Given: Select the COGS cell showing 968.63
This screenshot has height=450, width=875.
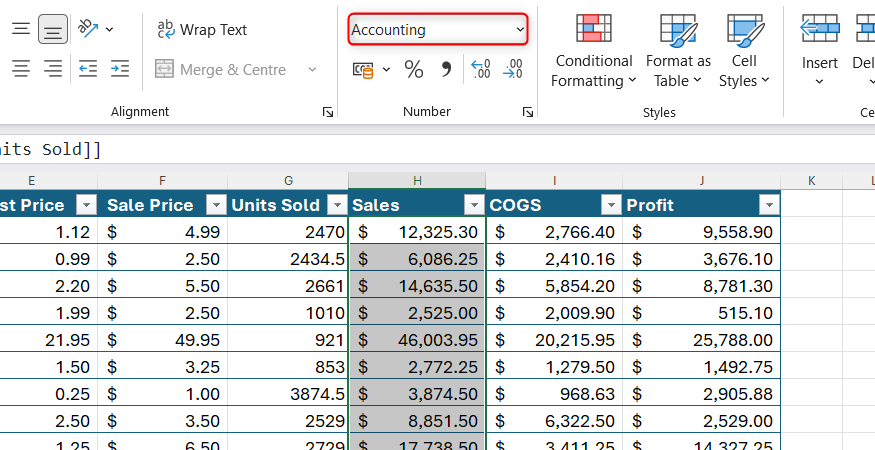Looking at the screenshot, I should tap(554, 394).
